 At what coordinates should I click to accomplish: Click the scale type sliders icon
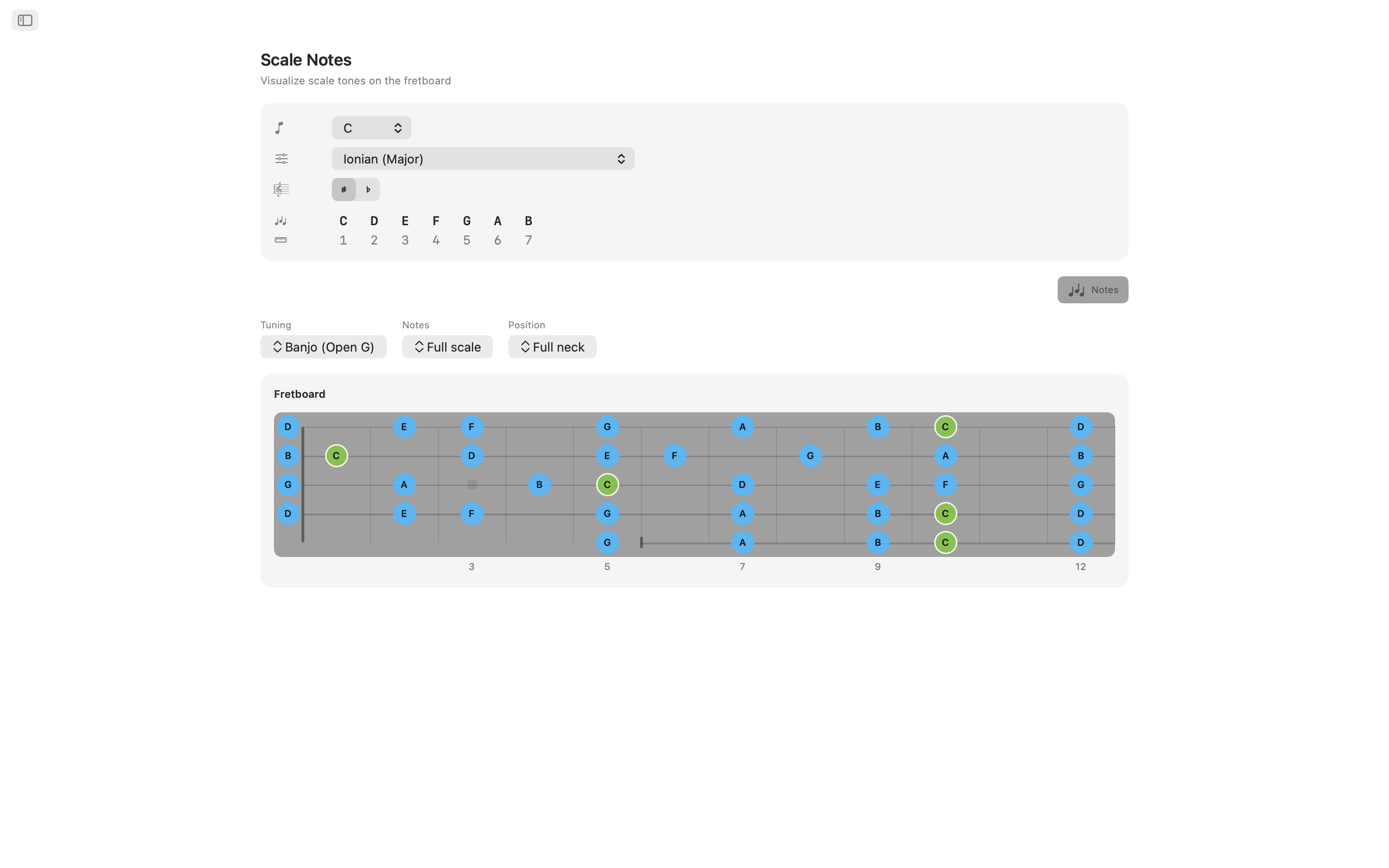coord(281,159)
